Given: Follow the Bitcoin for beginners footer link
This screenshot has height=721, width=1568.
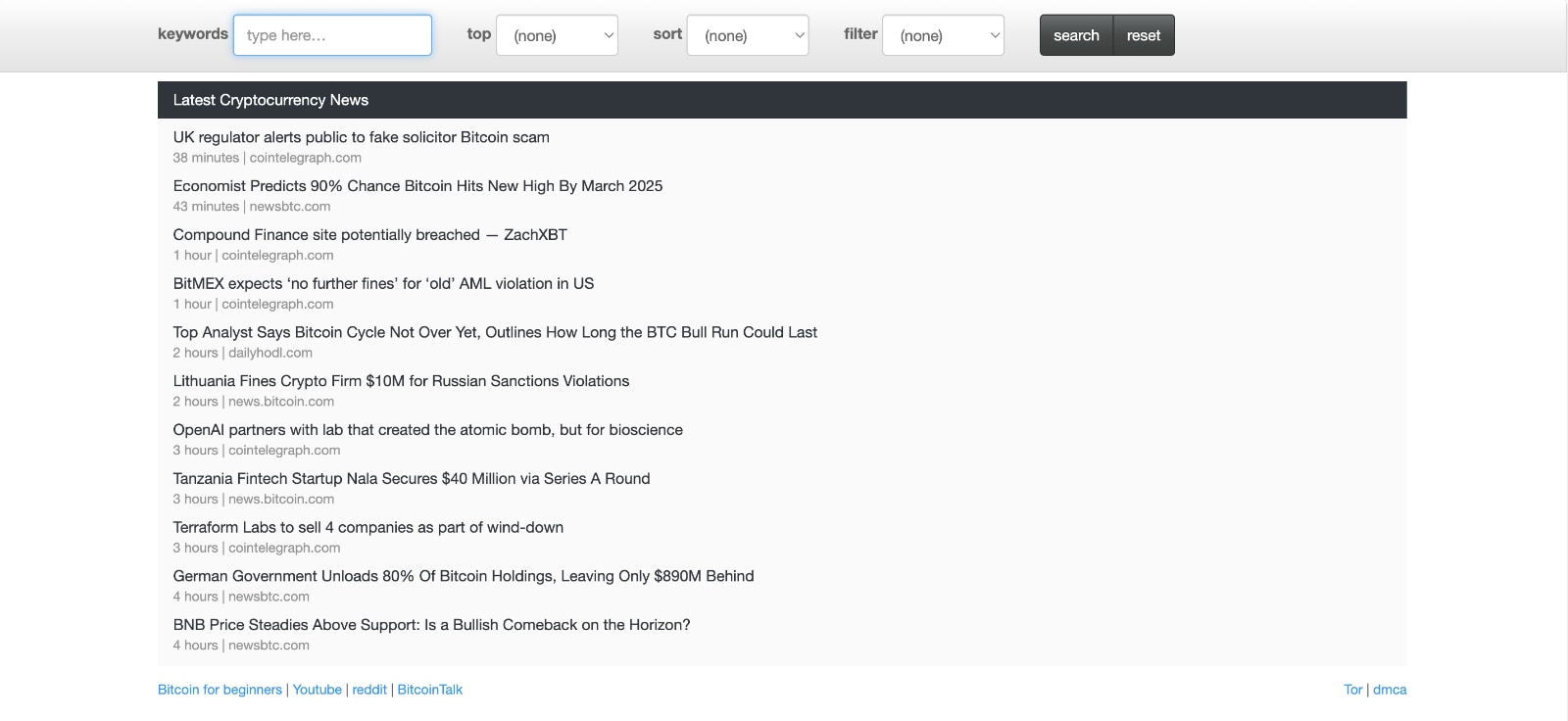Looking at the screenshot, I should 220,690.
